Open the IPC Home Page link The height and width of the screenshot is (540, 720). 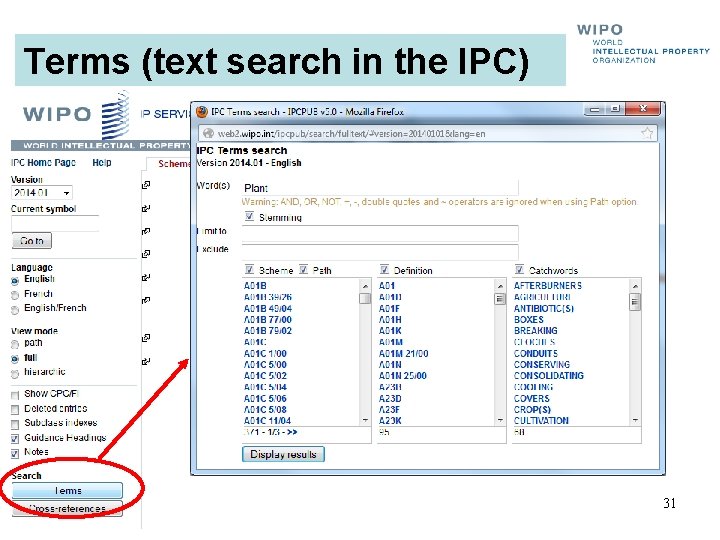click(x=43, y=163)
